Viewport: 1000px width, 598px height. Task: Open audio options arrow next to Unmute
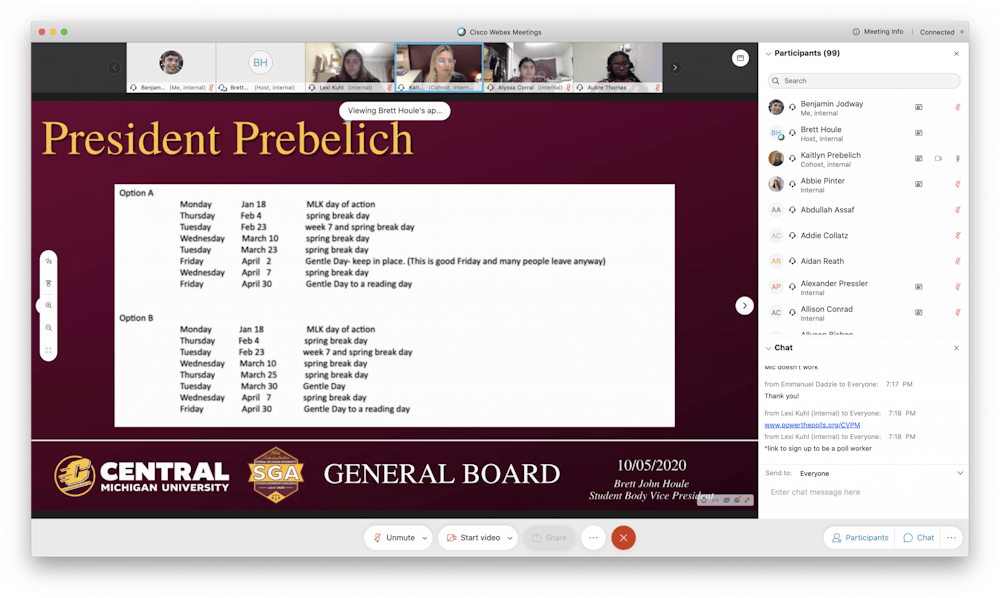[424, 538]
